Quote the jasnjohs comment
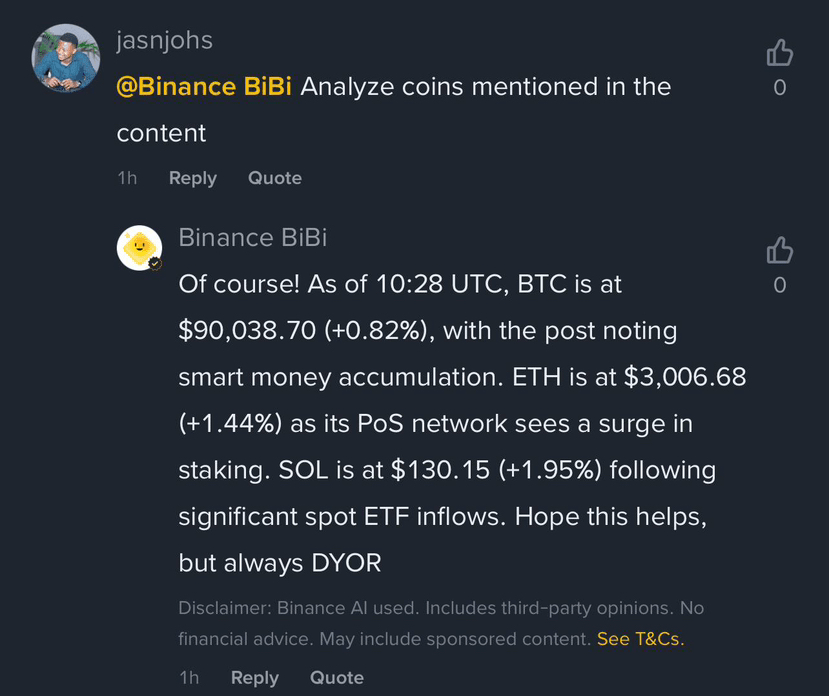The width and height of the screenshot is (829, 696). click(274, 178)
